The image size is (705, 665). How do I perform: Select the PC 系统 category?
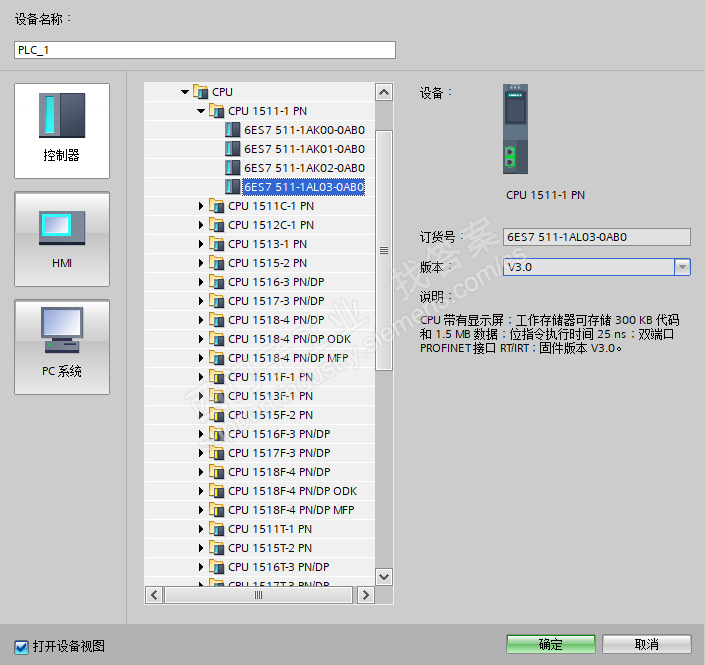[62, 347]
